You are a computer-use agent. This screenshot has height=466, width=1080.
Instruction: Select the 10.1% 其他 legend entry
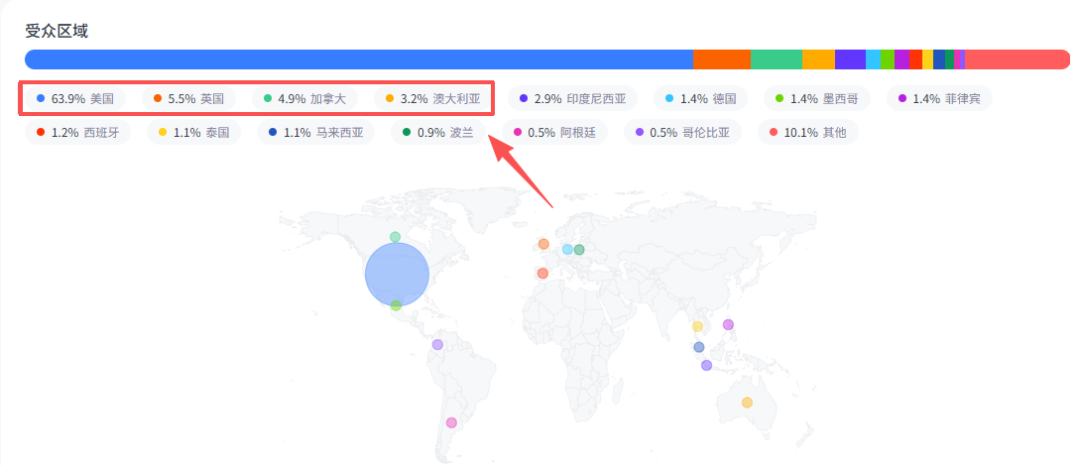[x=808, y=133]
